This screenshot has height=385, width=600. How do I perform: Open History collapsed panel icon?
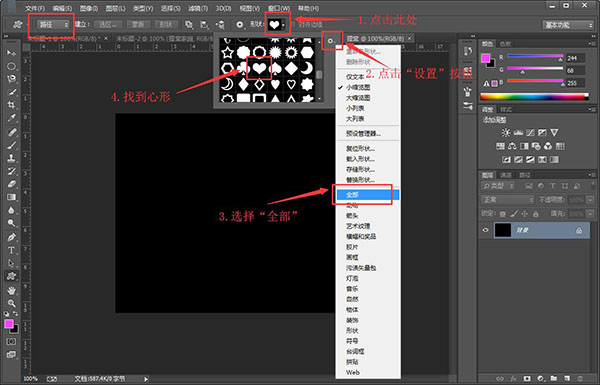click(467, 51)
